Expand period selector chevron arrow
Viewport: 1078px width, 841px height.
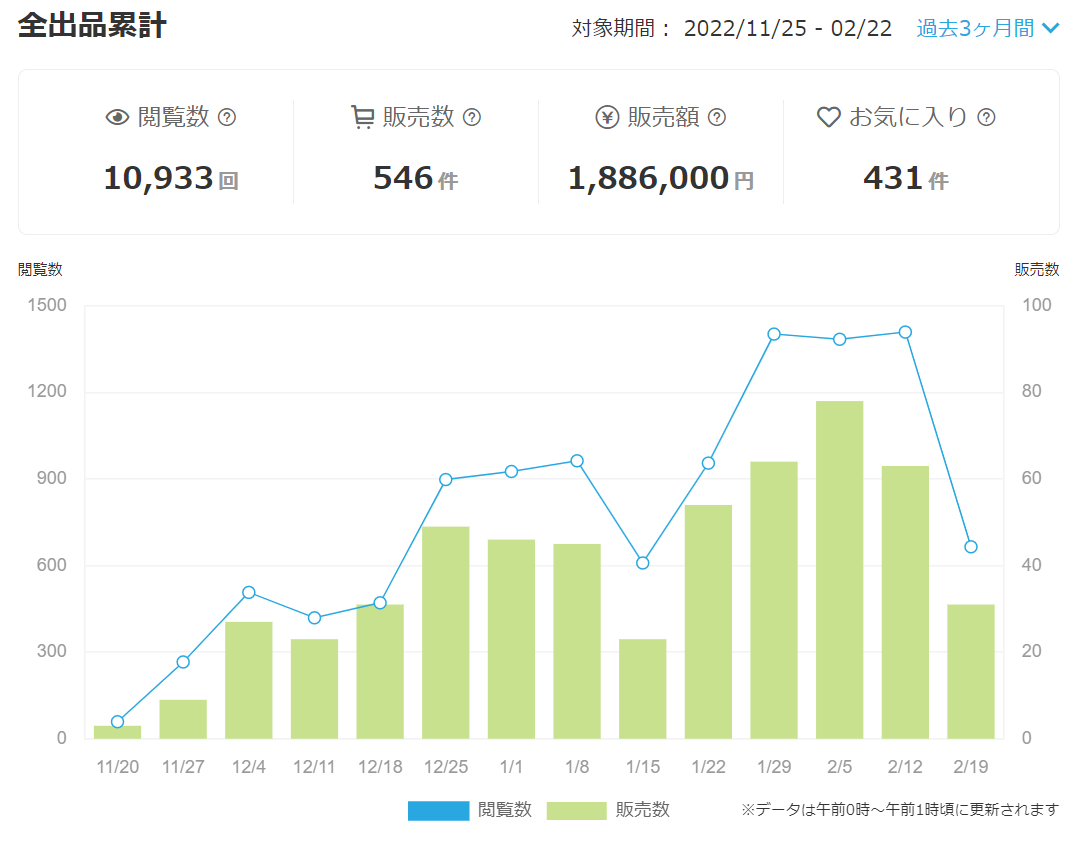pyautogui.click(x=1050, y=28)
